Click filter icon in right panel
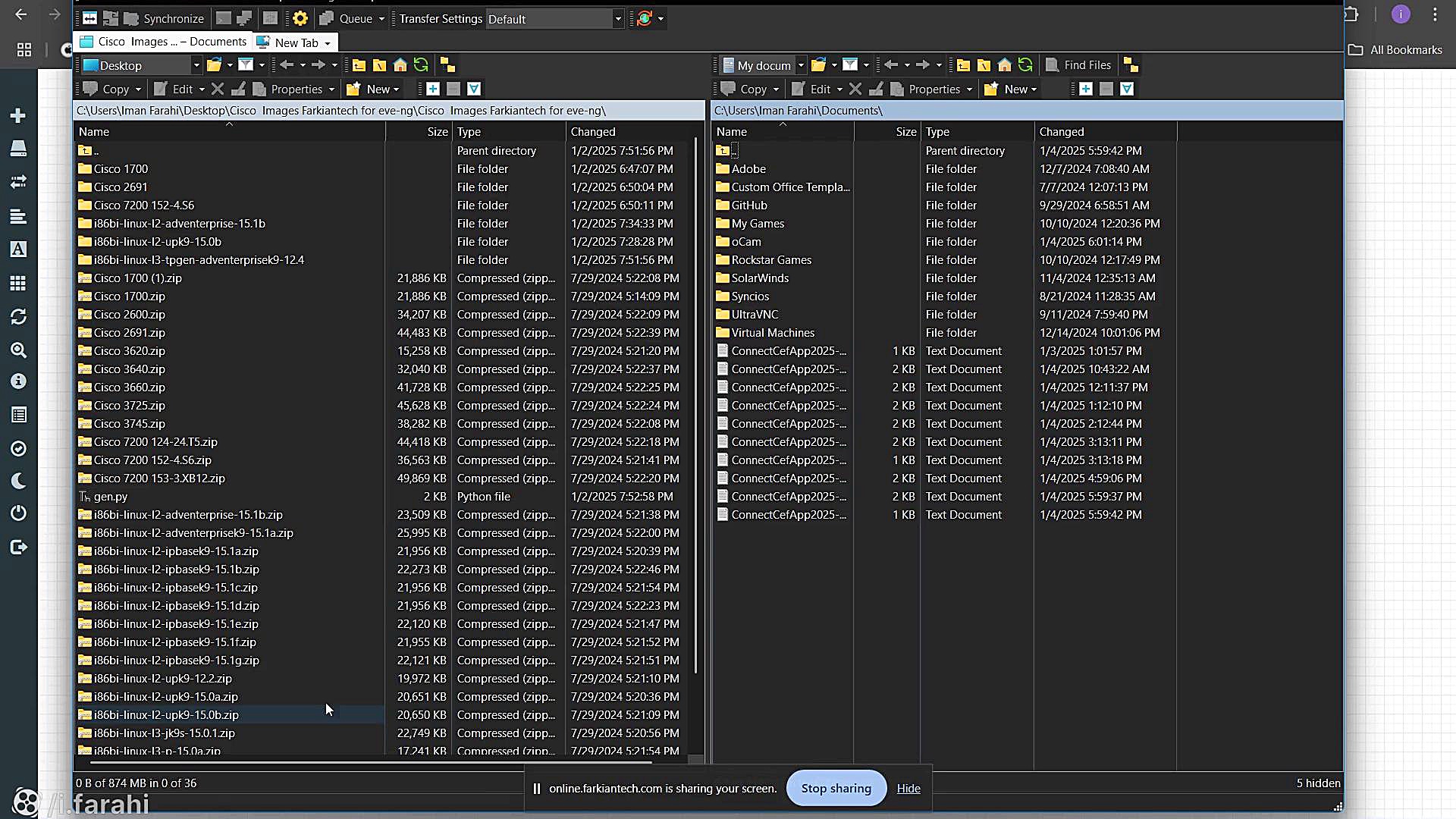This screenshot has width=1456, height=819. click(x=850, y=65)
